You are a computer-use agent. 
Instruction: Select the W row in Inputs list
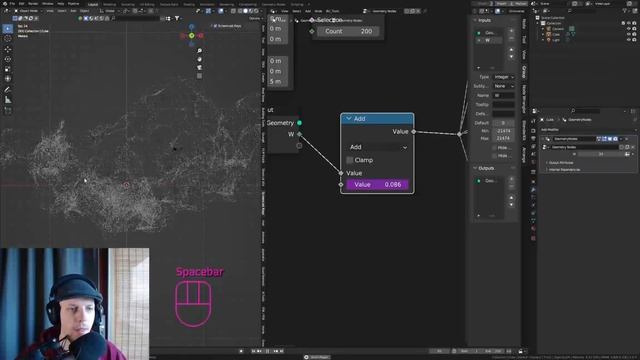point(490,40)
